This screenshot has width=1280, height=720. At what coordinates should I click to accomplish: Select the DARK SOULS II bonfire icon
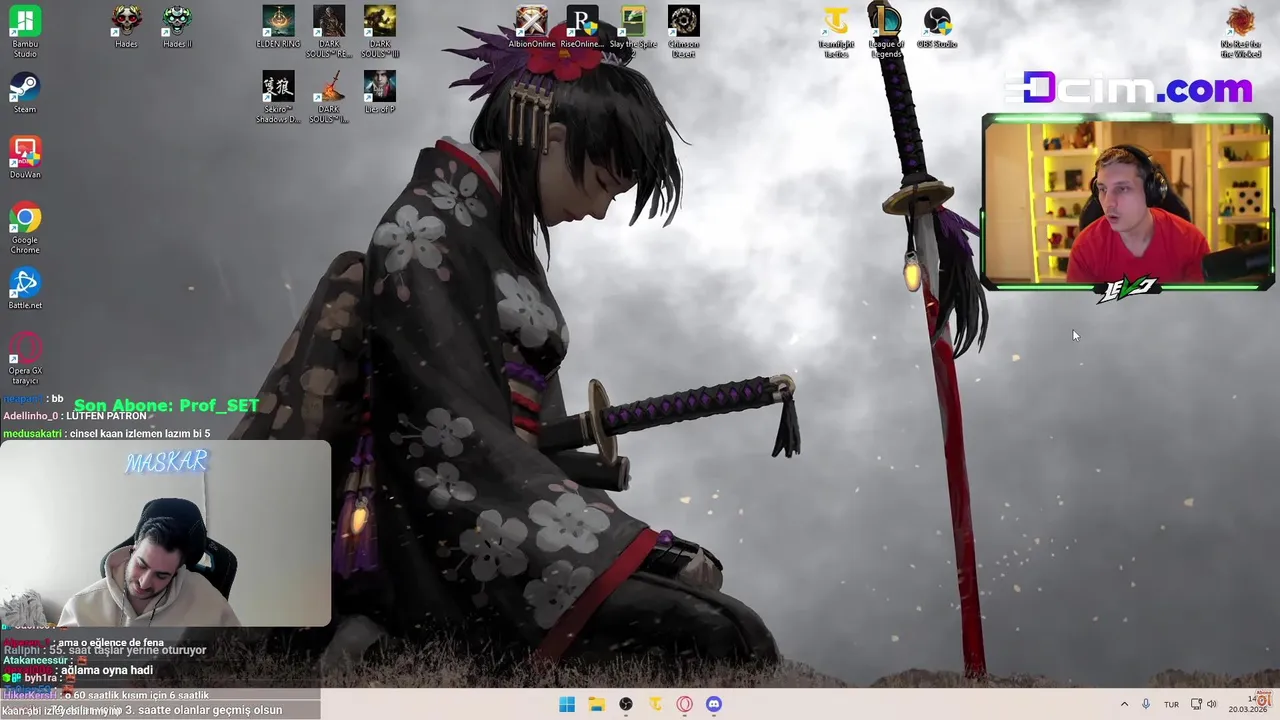tap(329, 97)
